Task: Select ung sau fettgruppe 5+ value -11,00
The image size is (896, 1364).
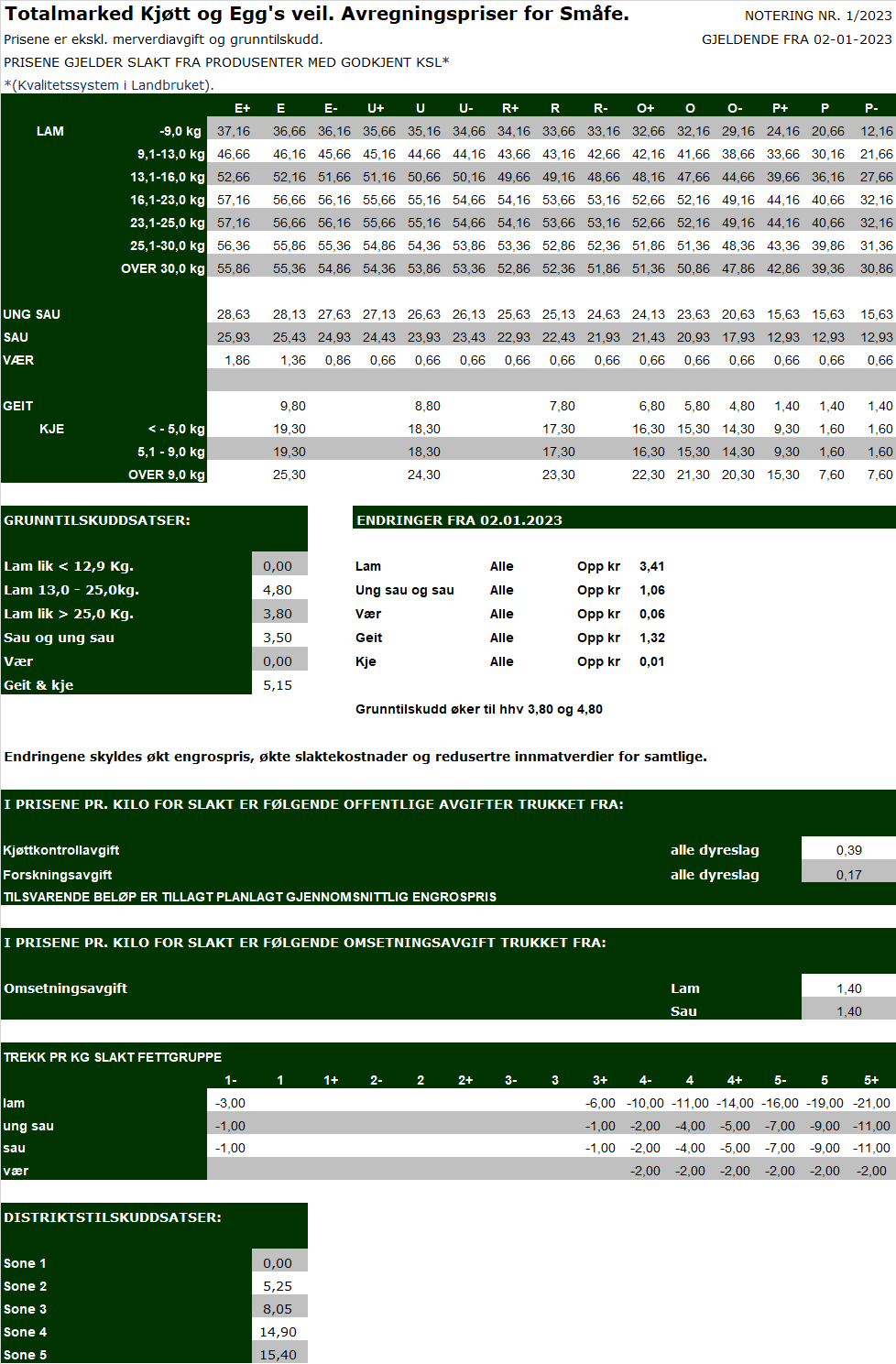Action: [871, 1126]
